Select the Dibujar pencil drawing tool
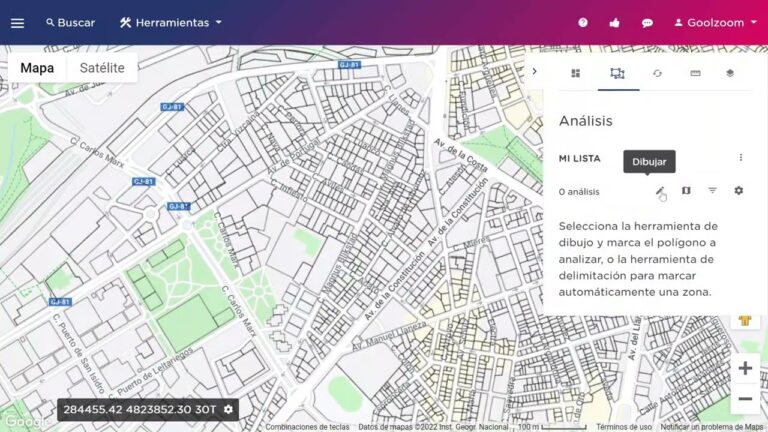Image resolution: width=768 pixels, height=432 pixels. 660,191
